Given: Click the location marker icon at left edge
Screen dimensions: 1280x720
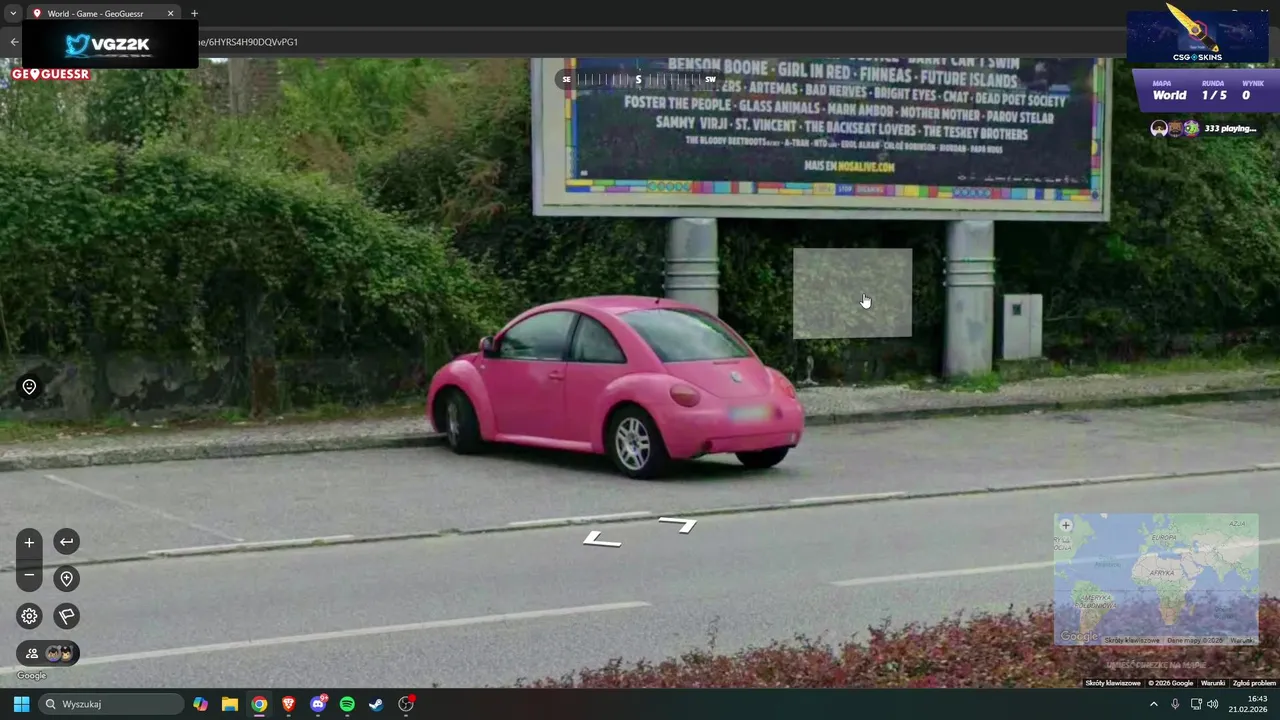Looking at the screenshot, I should (29, 387).
